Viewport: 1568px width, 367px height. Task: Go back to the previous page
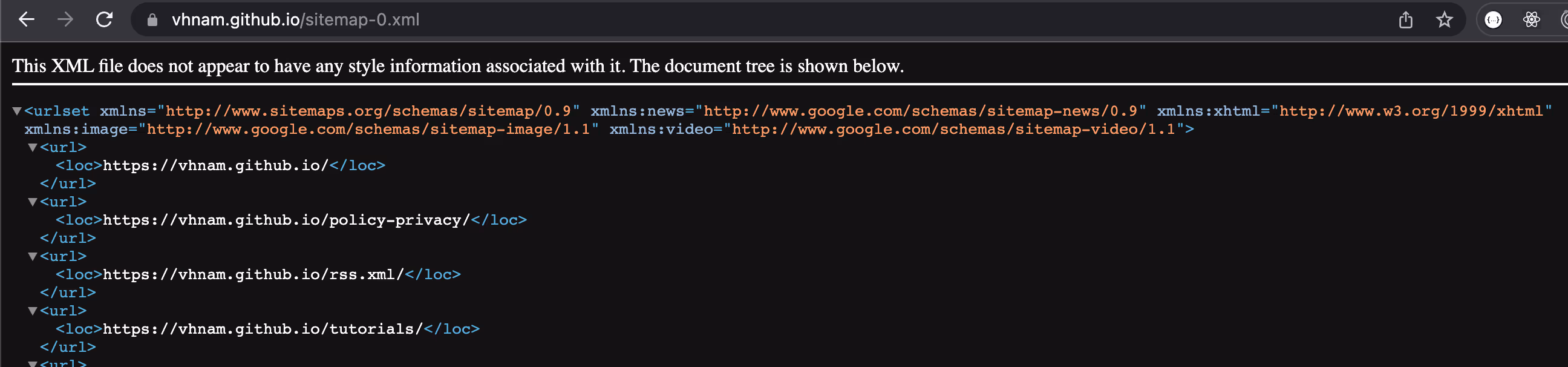click(x=26, y=19)
